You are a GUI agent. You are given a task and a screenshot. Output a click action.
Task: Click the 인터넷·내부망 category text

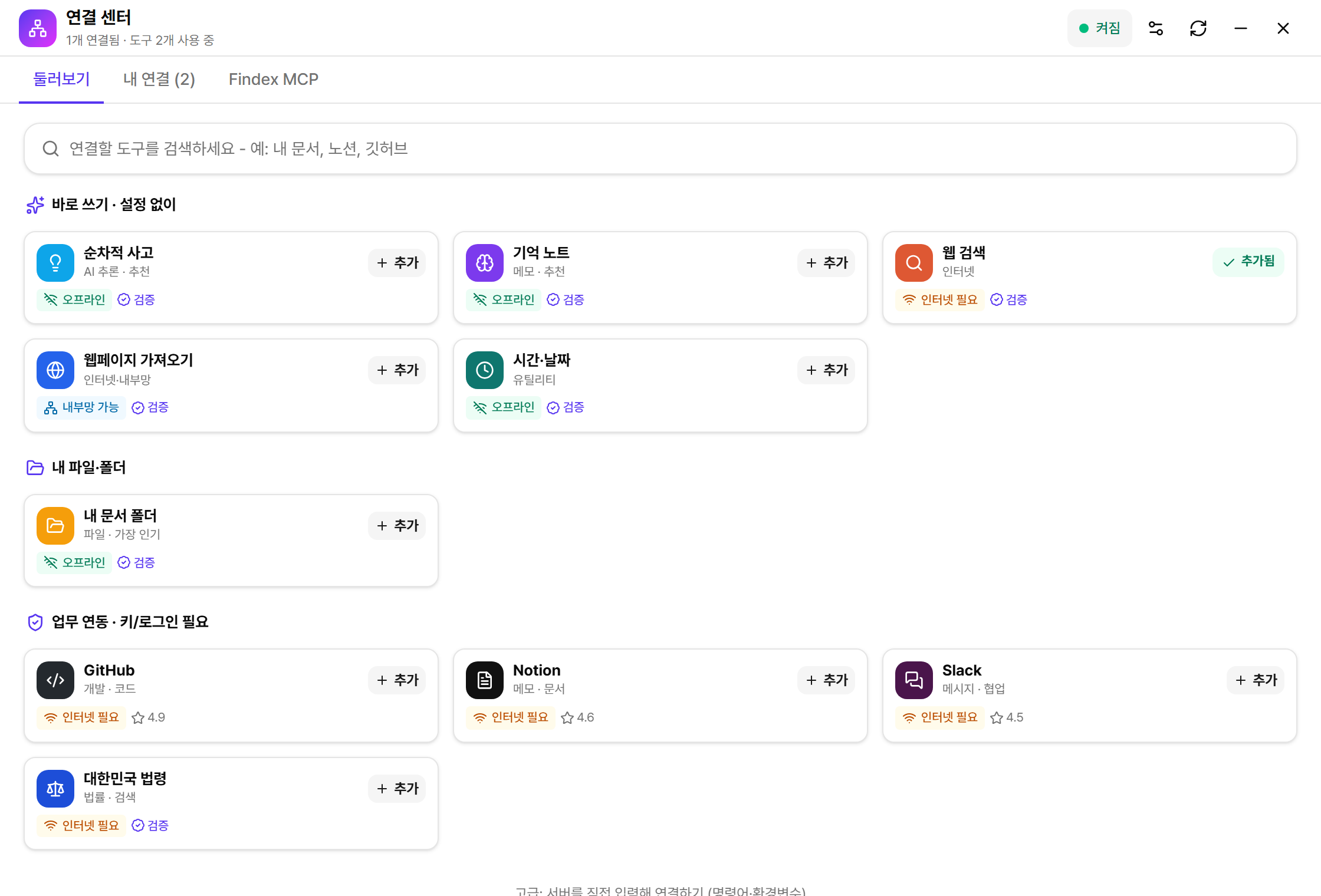coord(117,380)
